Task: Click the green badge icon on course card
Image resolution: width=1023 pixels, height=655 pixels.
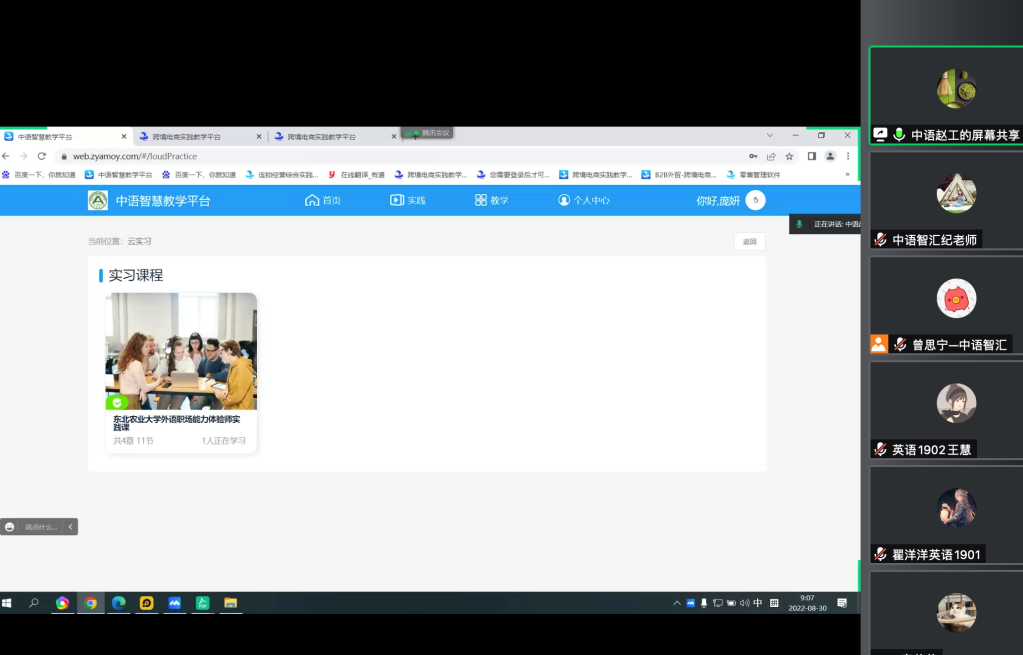Action: pyautogui.click(x=117, y=403)
